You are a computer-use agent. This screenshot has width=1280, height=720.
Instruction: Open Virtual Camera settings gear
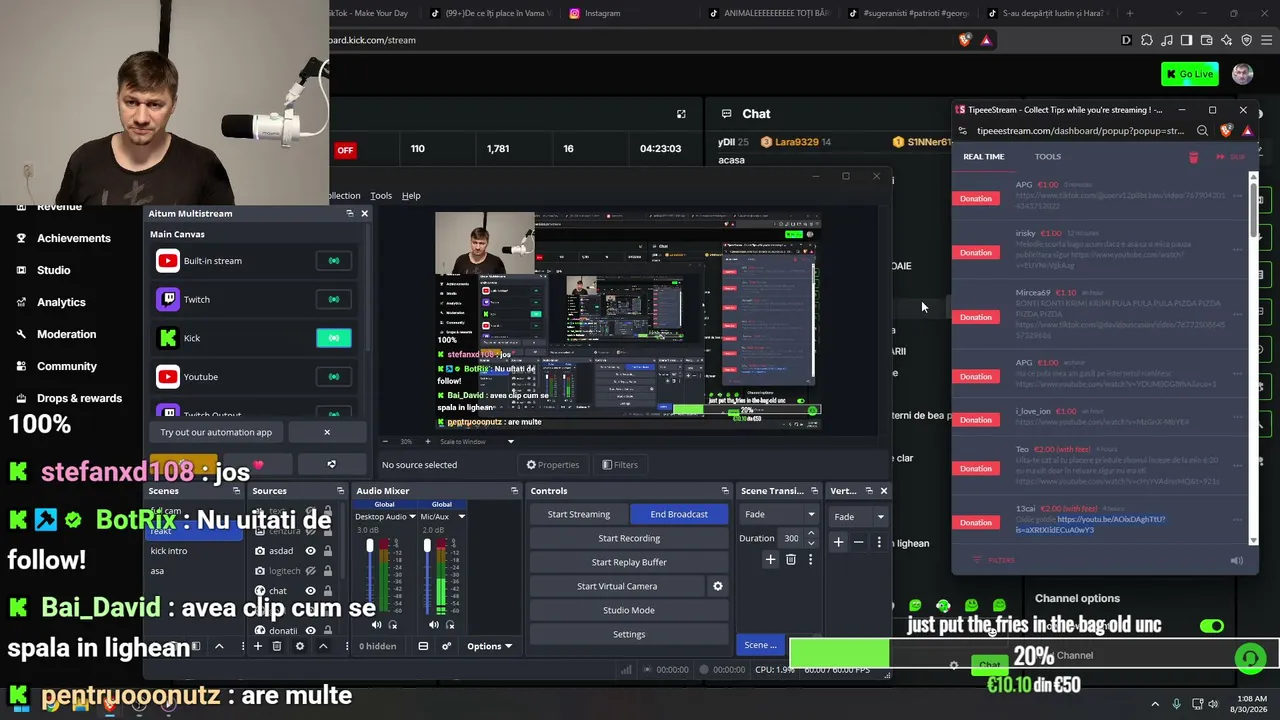pyautogui.click(x=717, y=586)
